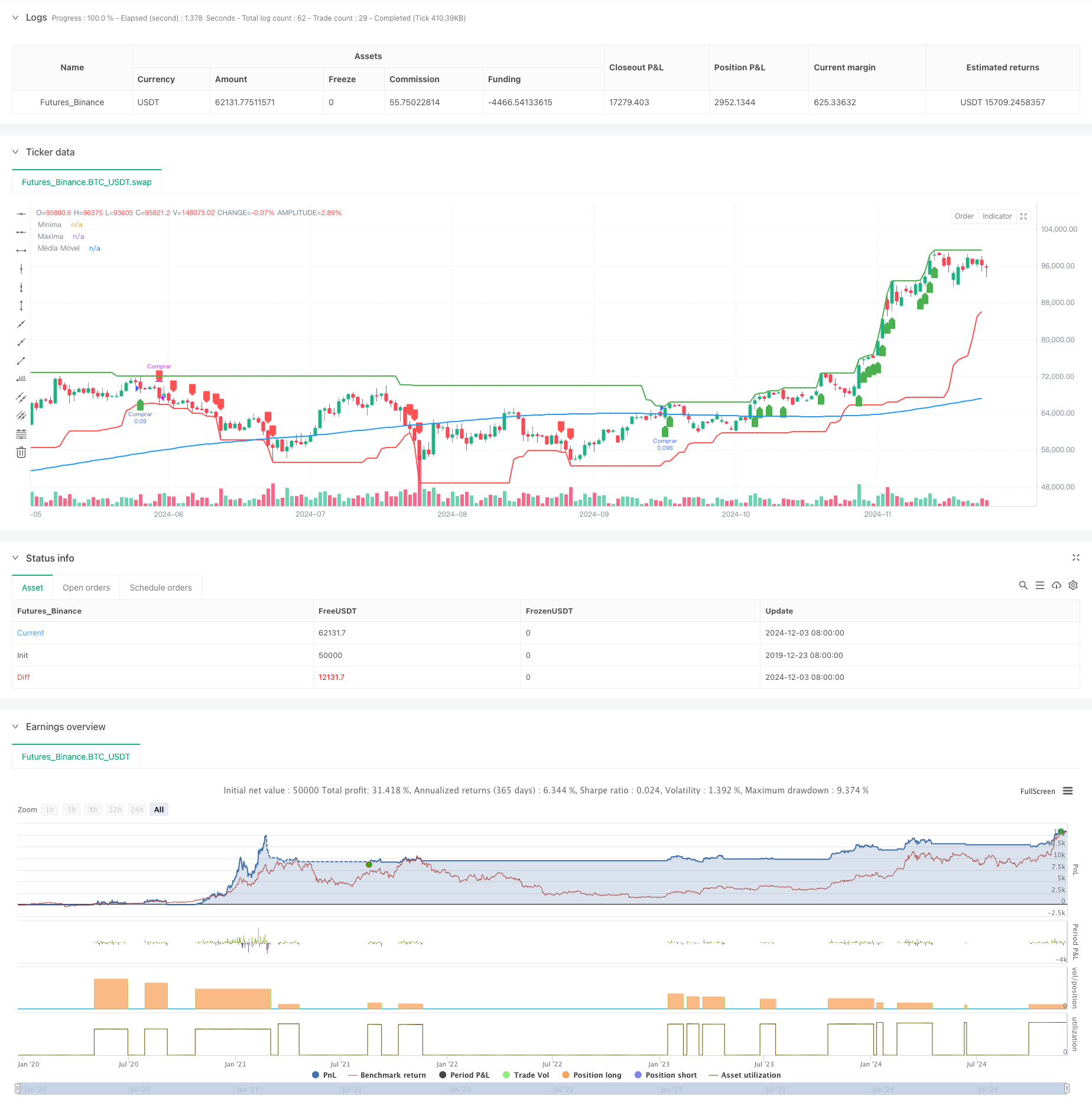Select the horizontal straight line drawing tool
The height and width of the screenshot is (1112, 1092).
point(21,213)
